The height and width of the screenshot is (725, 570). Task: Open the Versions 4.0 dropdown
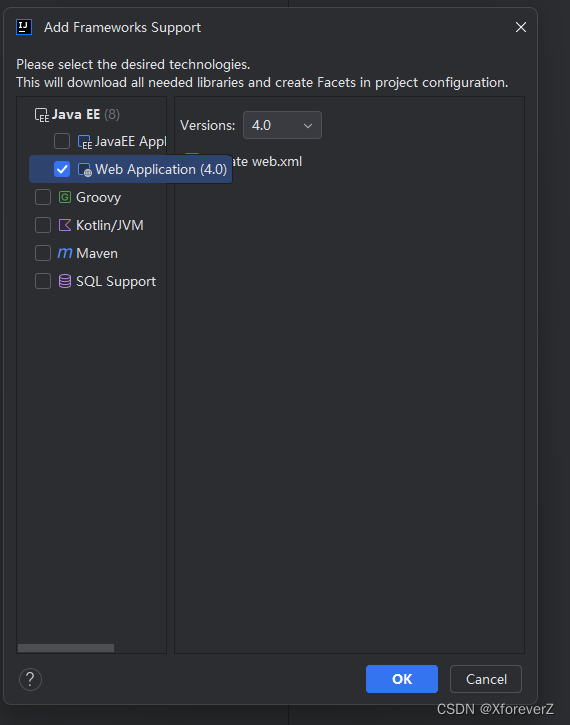pyautogui.click(x=282, y=125)
